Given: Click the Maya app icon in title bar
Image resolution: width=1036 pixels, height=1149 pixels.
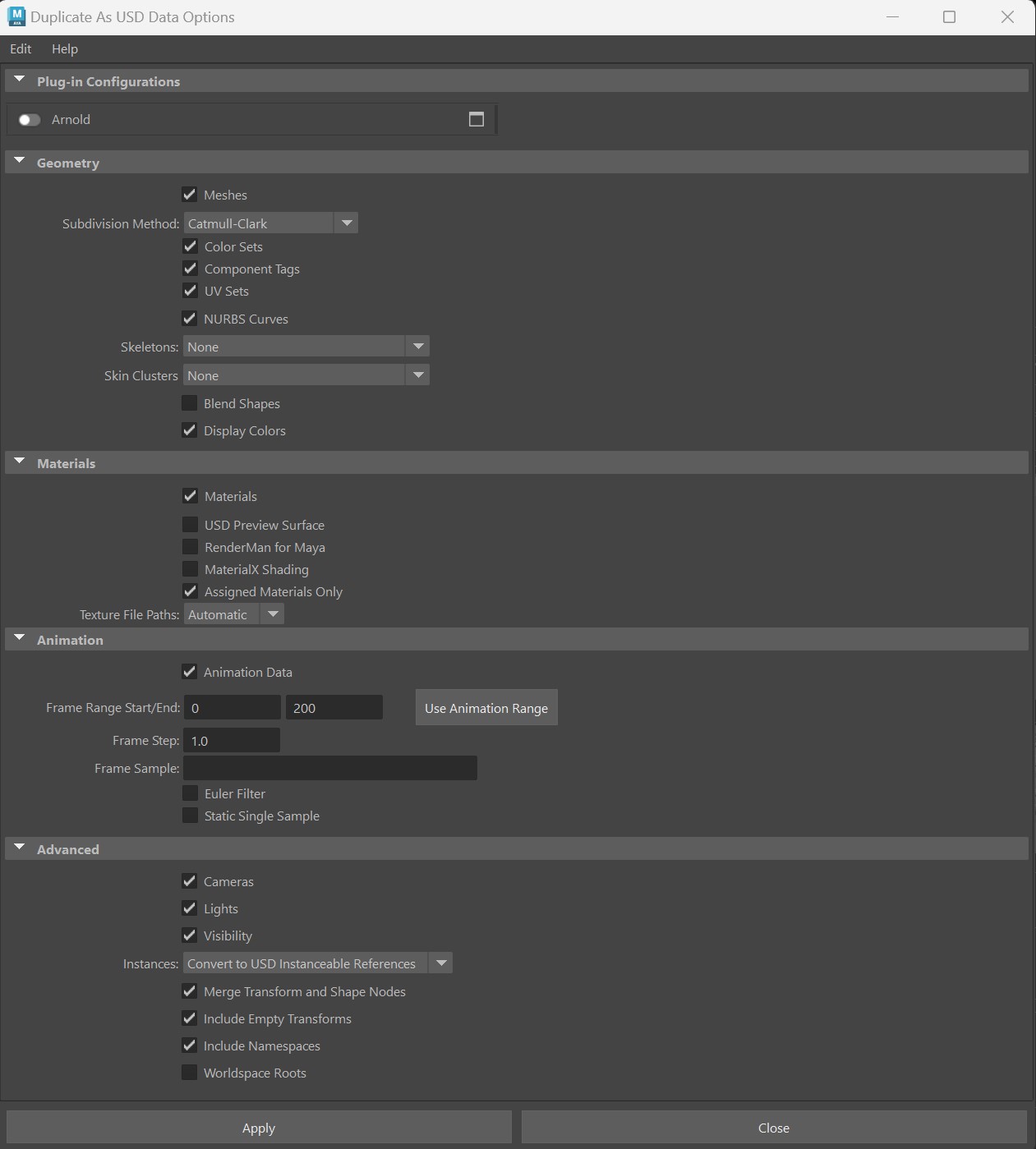Looking at the screenshot, I should tap(16, 16).
